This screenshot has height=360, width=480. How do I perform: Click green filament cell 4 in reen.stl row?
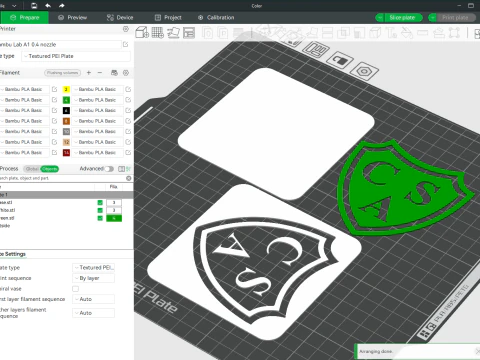(x=114, y=218)
